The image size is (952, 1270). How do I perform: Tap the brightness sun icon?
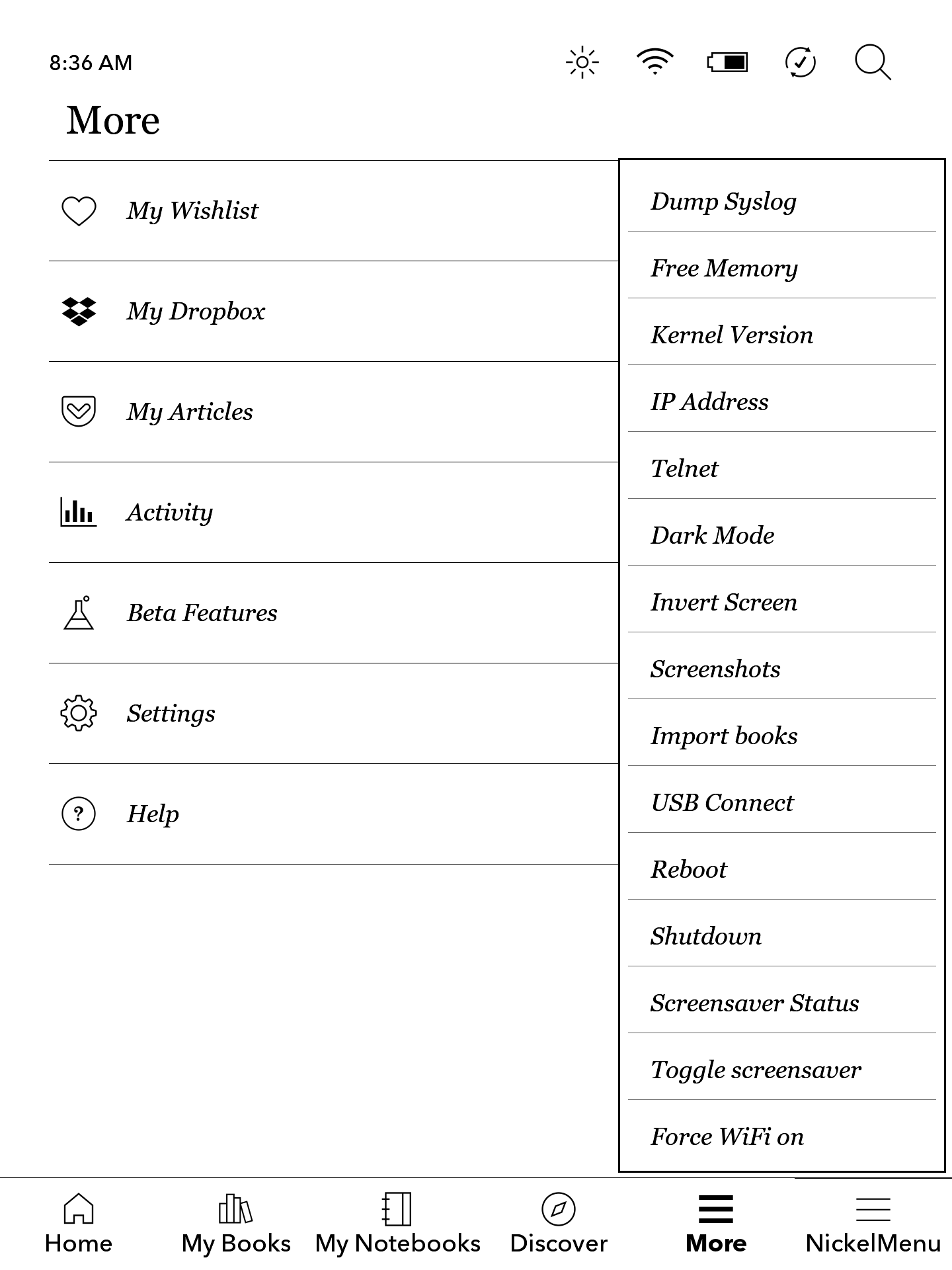coord(582,63)
